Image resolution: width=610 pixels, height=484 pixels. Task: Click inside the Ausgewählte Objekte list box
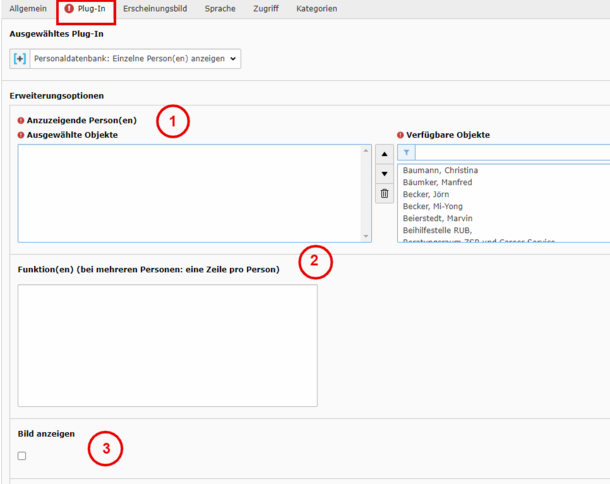pos(190,193)
